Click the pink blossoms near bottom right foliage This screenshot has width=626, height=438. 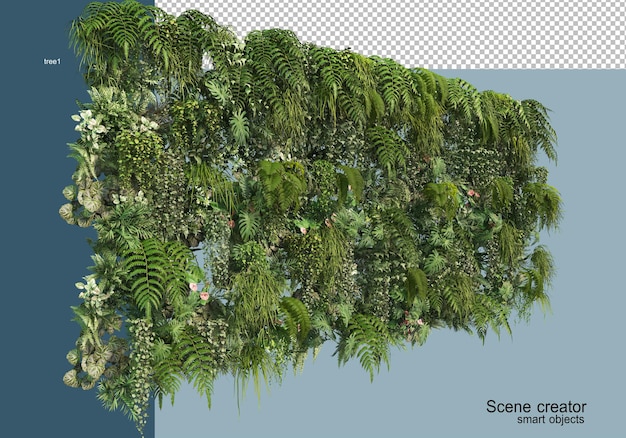tap(413, 319)
